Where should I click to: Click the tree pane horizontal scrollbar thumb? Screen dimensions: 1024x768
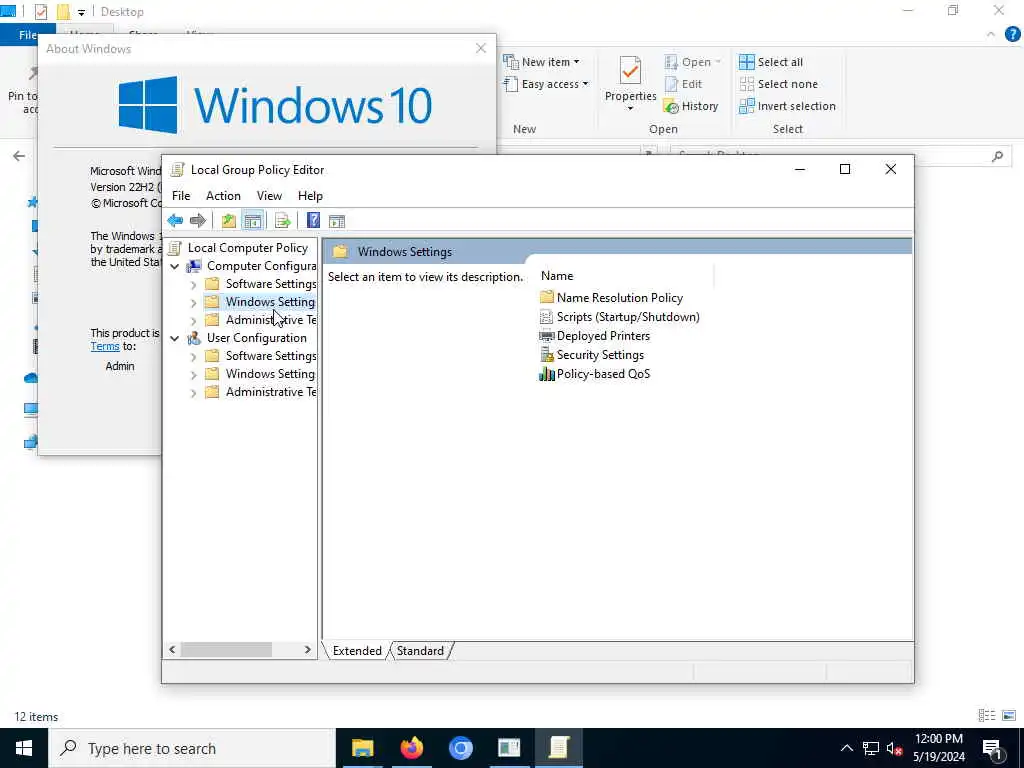coord(226,650)
